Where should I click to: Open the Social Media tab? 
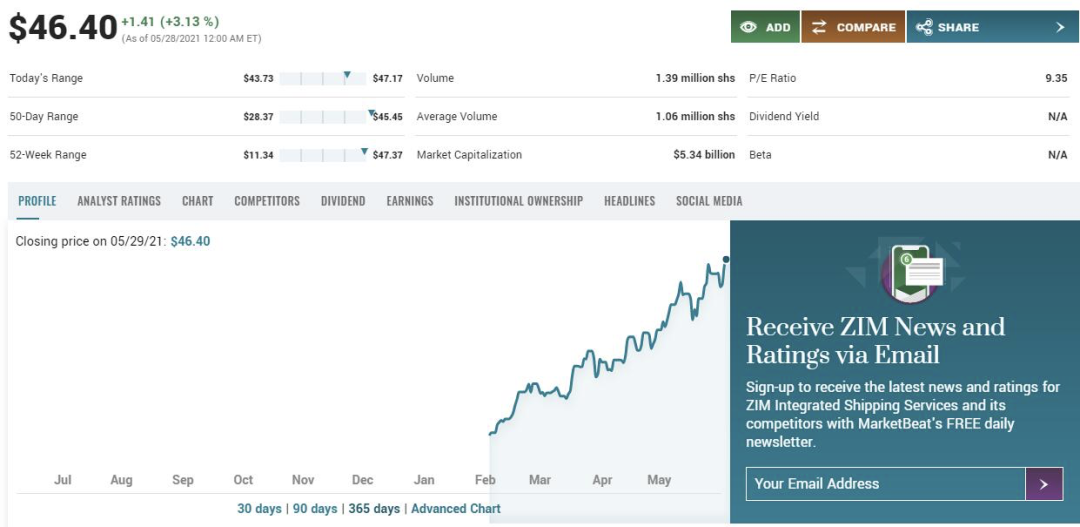(x=709, y=201)
